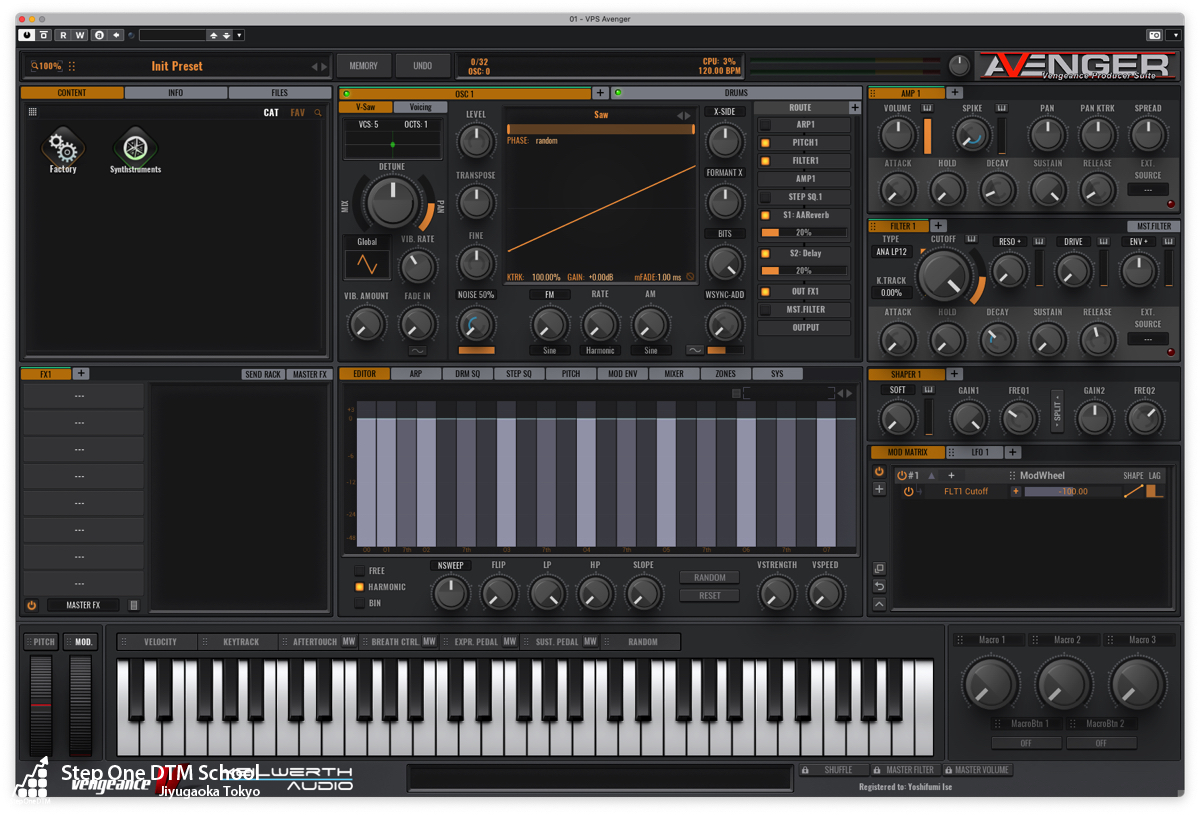This screenshot has width=1200, height=815.
Task: Toggle OSC 1 green power LED
Action: click(347, 93)
